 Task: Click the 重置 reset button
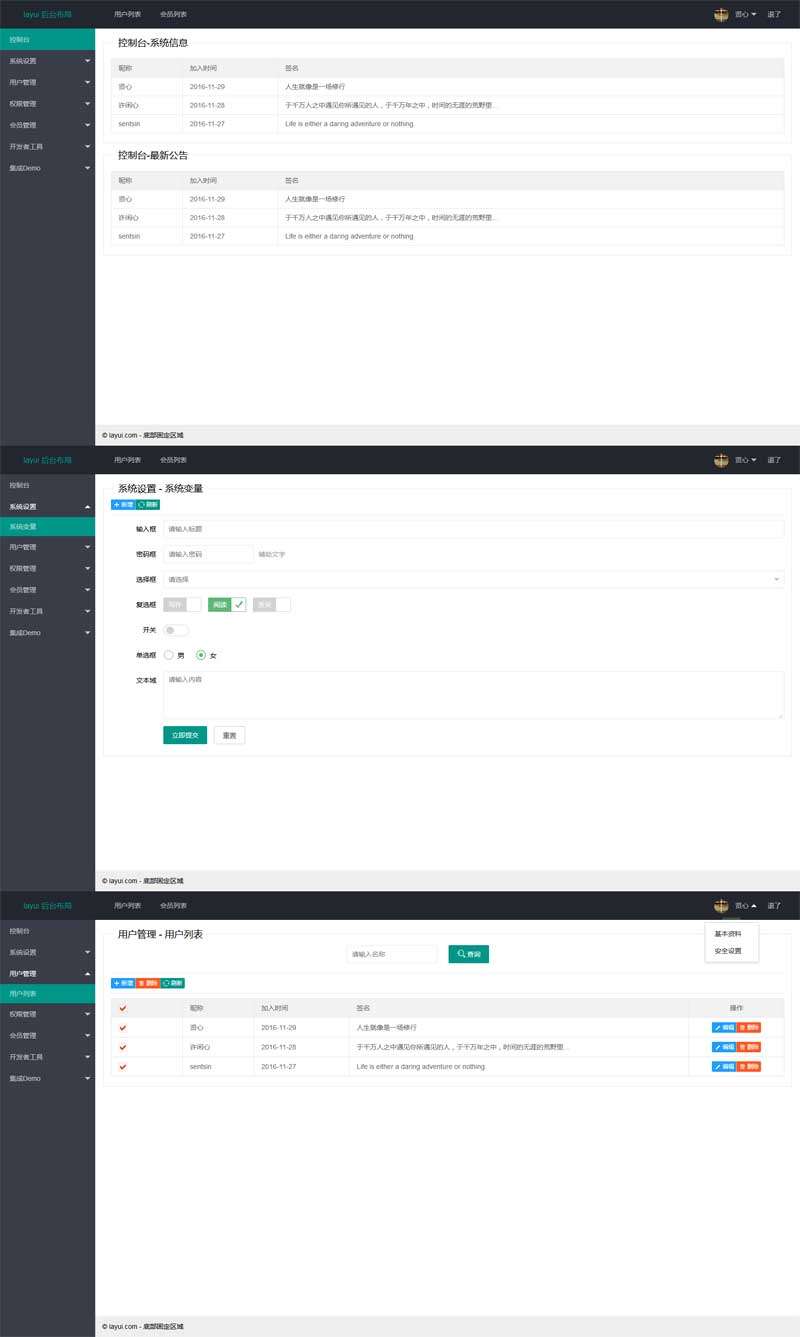(x=229, y=735)
